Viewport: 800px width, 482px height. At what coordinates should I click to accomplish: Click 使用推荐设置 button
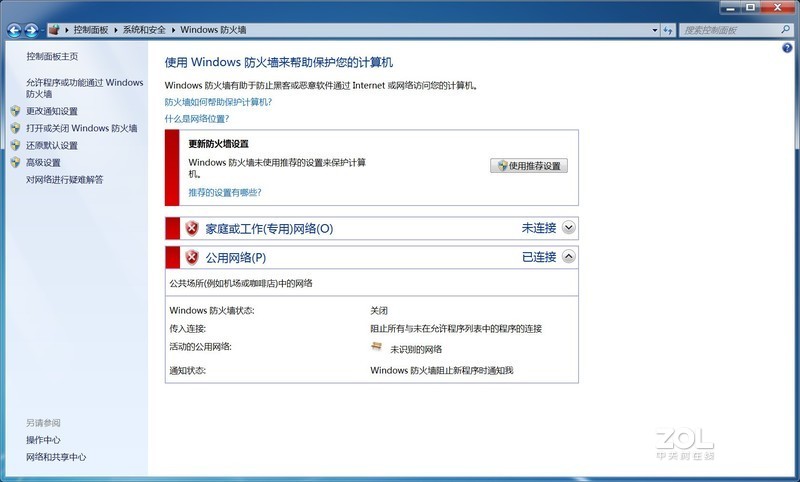point(529,166)
